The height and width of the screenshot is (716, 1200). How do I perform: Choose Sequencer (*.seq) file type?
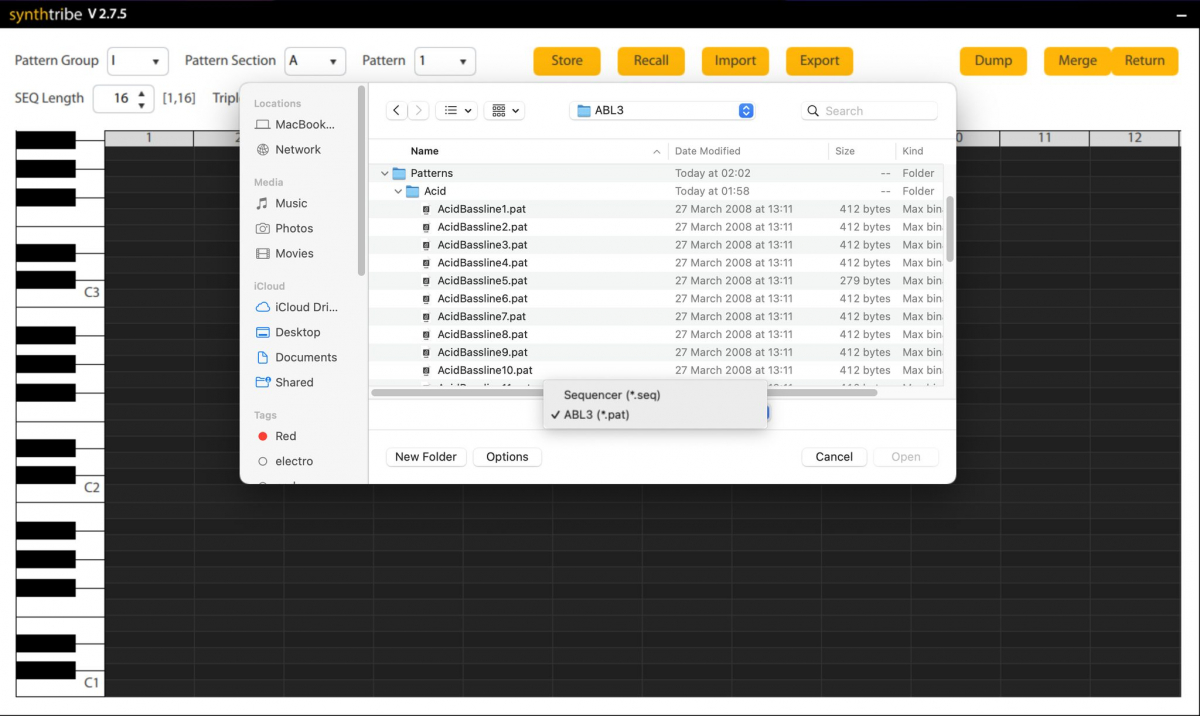pos(611,395)
